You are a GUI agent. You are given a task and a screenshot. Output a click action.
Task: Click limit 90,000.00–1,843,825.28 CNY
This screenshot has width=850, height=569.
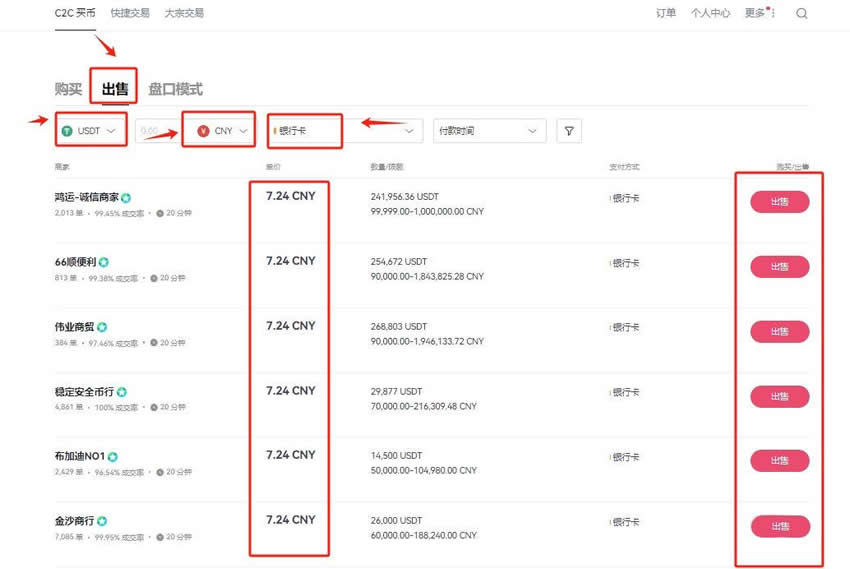tap(427, 276)
